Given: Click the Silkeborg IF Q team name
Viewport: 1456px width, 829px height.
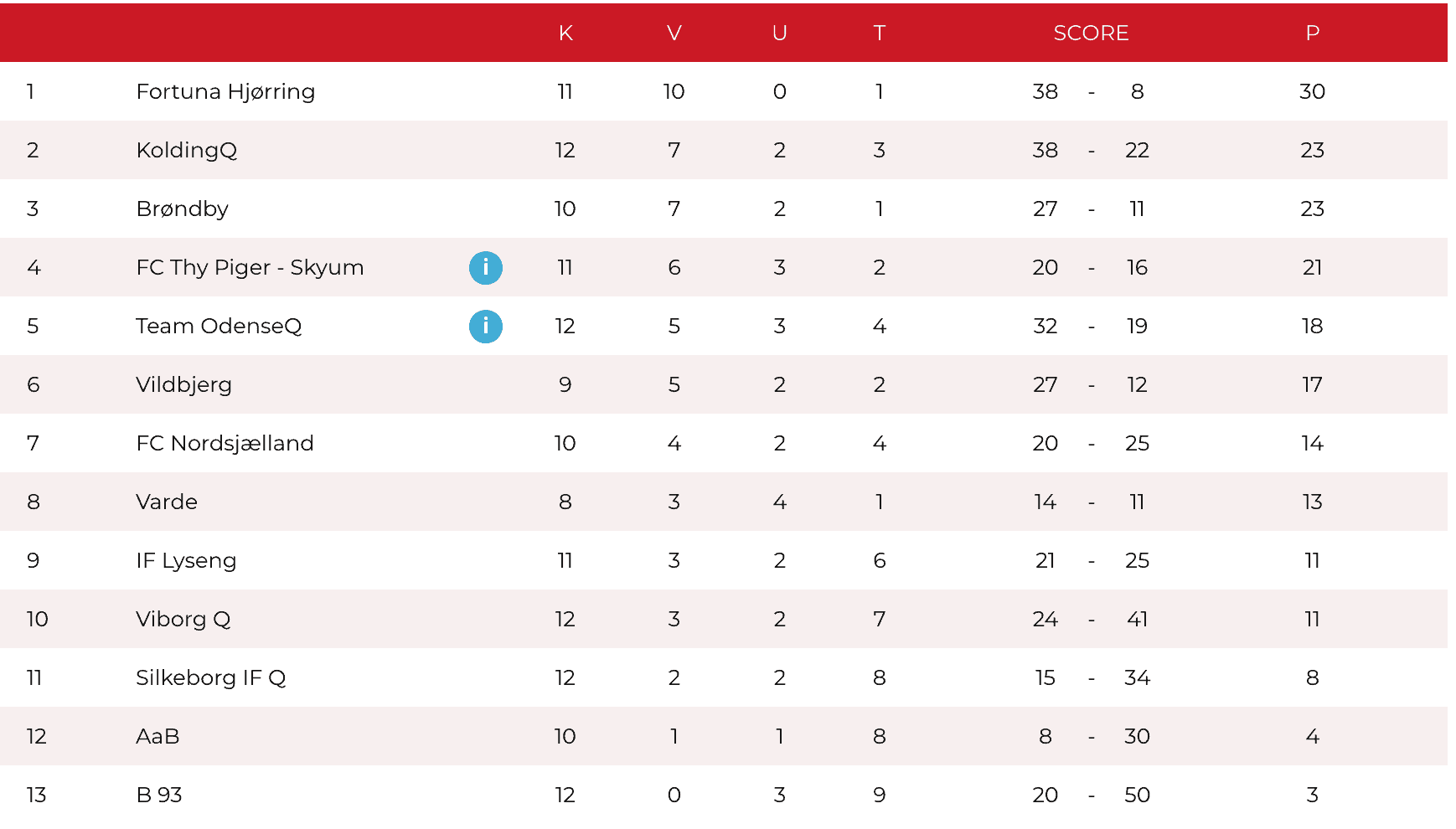Looking at the screenshot, I should point(210,678).
